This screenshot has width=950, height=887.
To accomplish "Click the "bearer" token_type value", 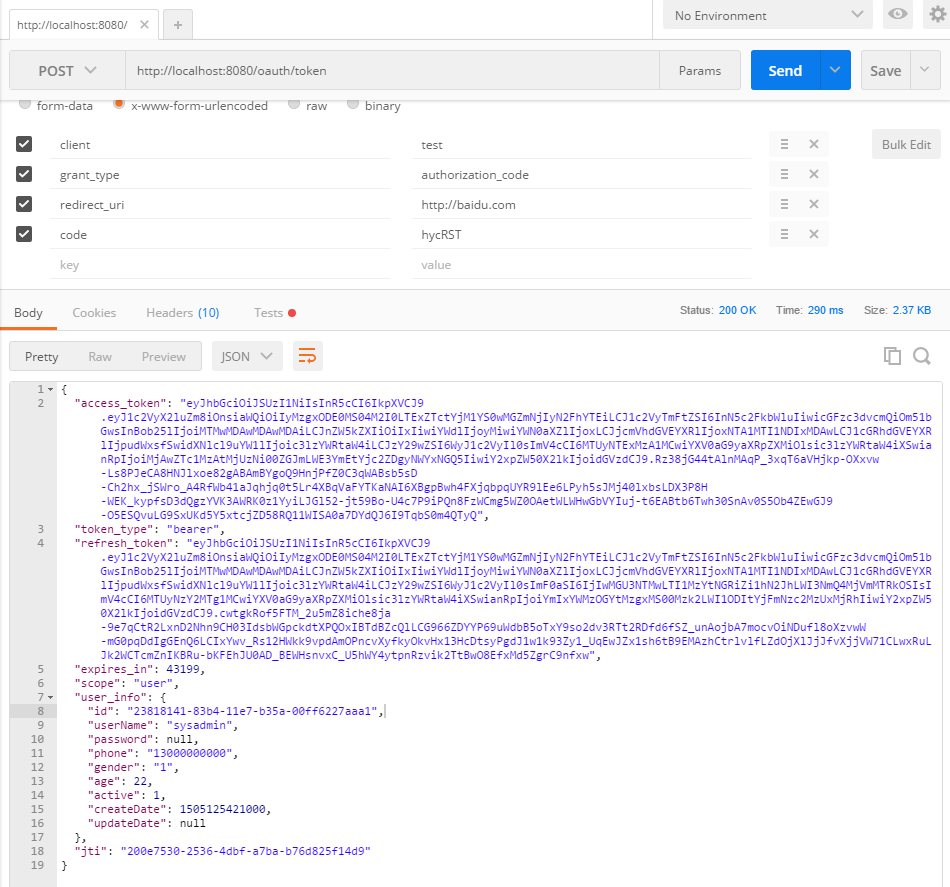I will [x=193, y=529].
